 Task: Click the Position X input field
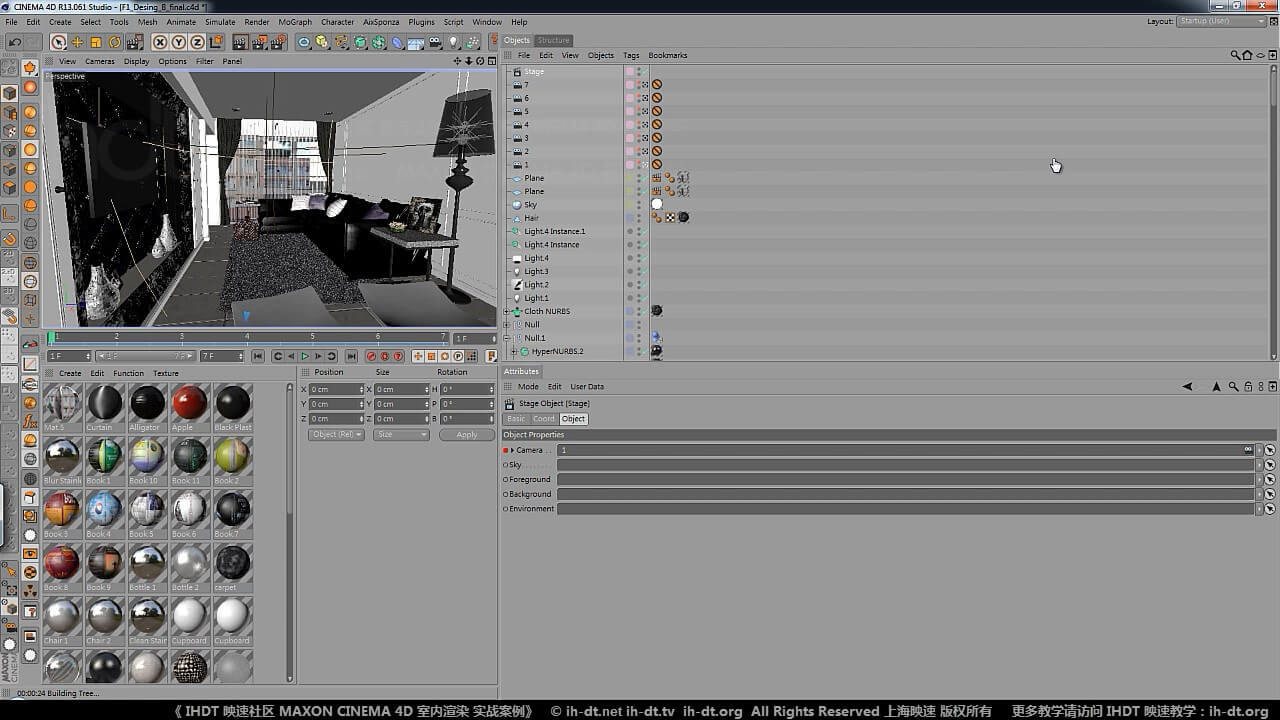point(335,389)
